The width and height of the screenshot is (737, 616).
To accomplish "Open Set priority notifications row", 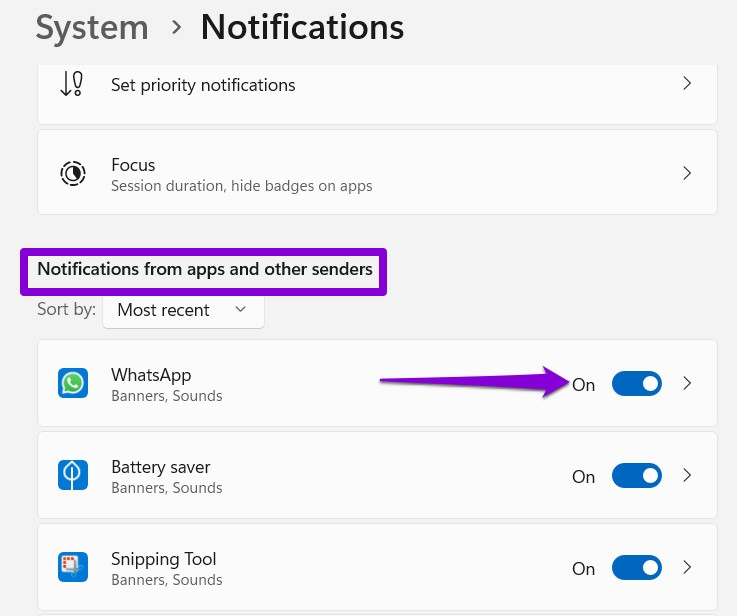I will click(x=377, y=92).
